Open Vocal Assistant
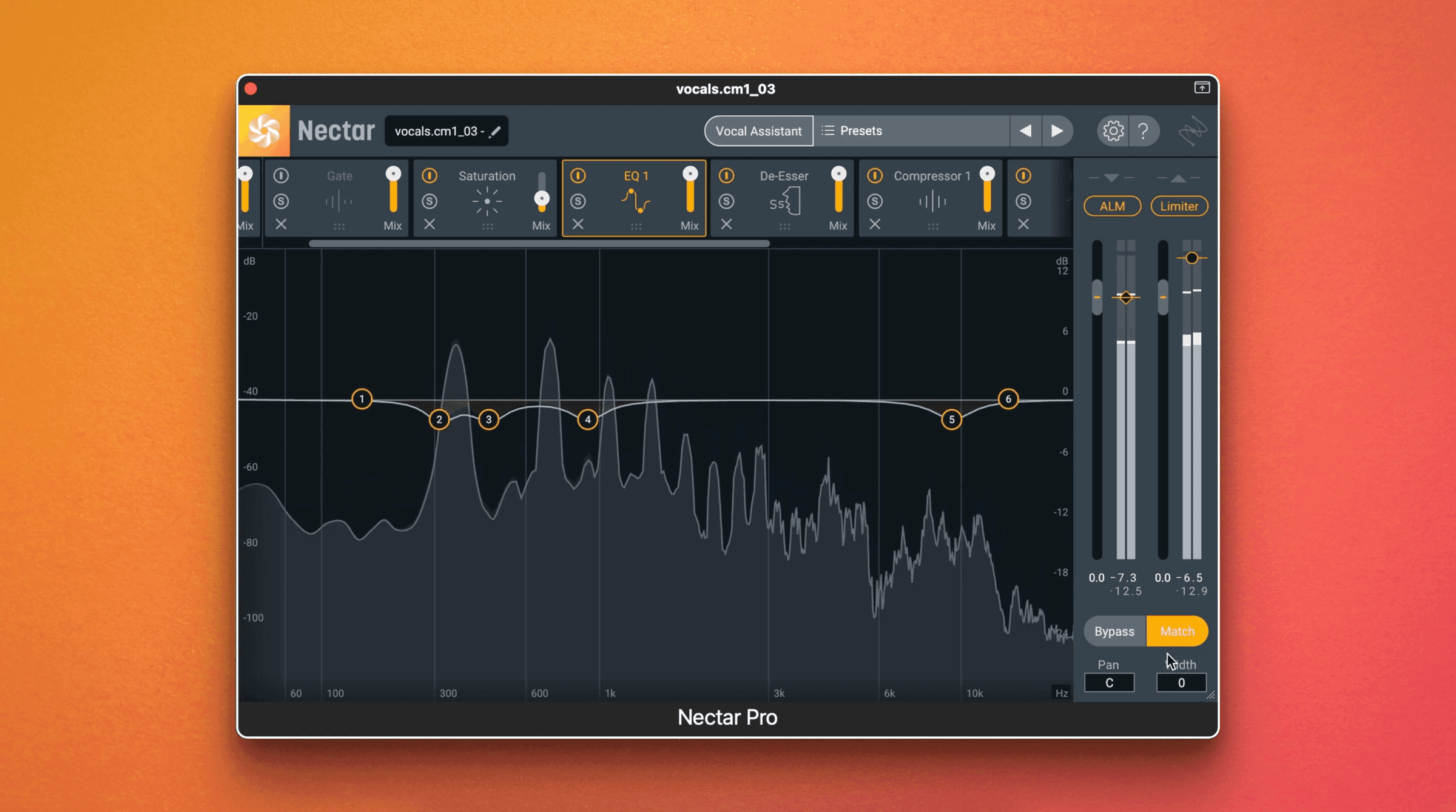This screenshot has height=812, width=1456. pyautogui.click(x=758, y=131)
